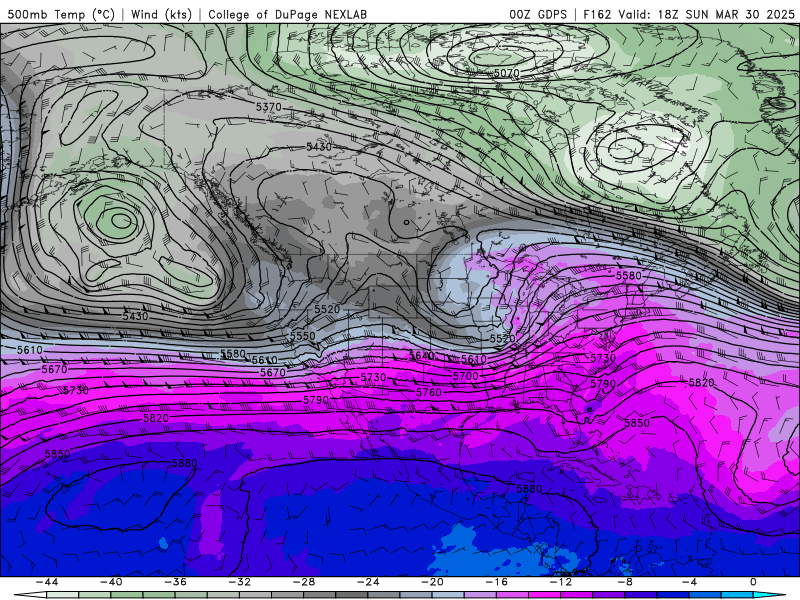Click the 5700 contour label
800x600 pixels.
[x=466, y=377]
